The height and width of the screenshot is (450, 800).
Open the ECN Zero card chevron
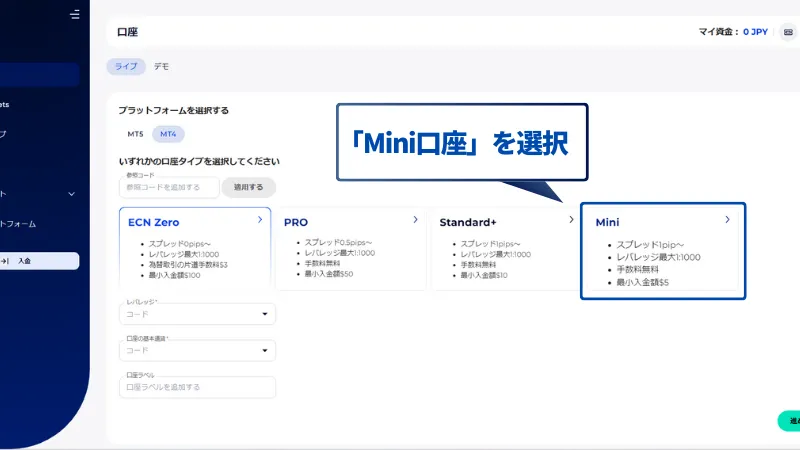point(260,219)
